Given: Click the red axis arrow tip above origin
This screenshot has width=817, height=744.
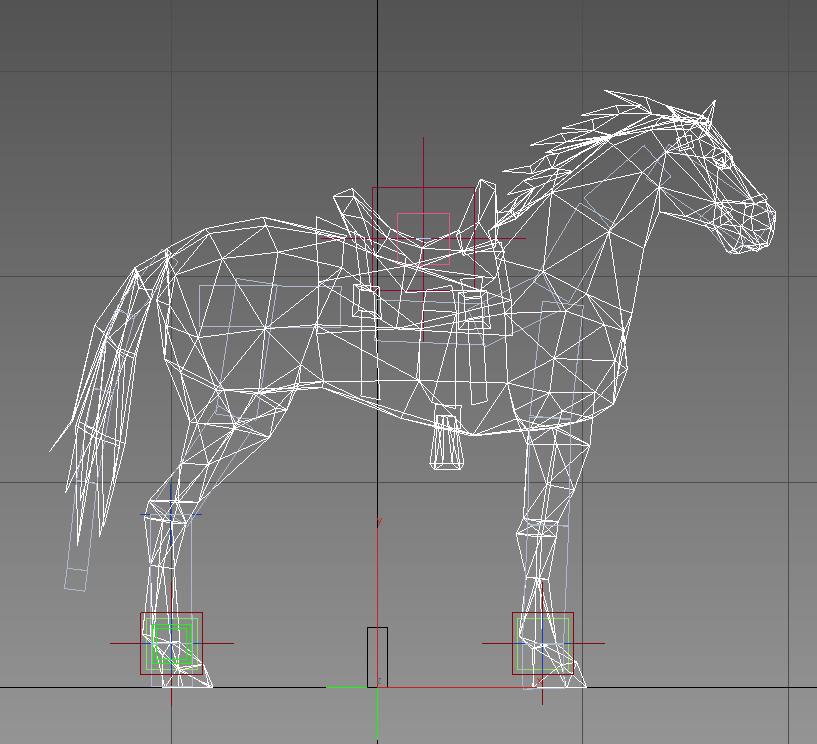Looking at the screenshot, I should click(378, 522).
